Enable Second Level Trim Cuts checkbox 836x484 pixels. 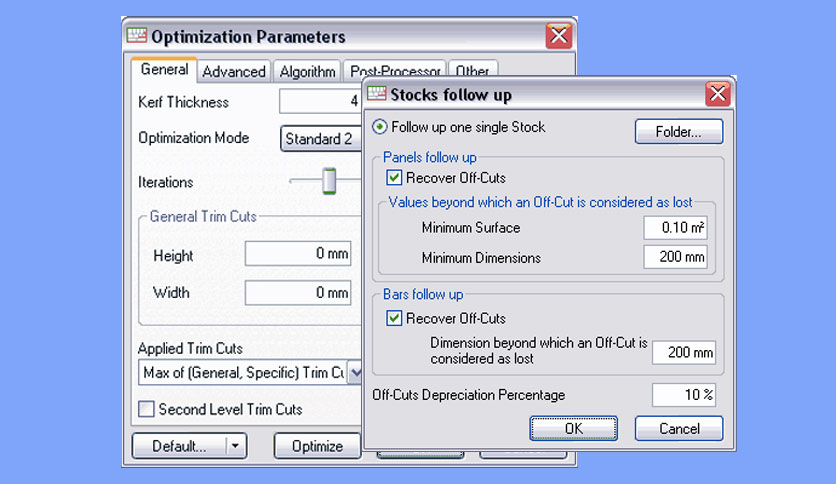coord(146,409)
